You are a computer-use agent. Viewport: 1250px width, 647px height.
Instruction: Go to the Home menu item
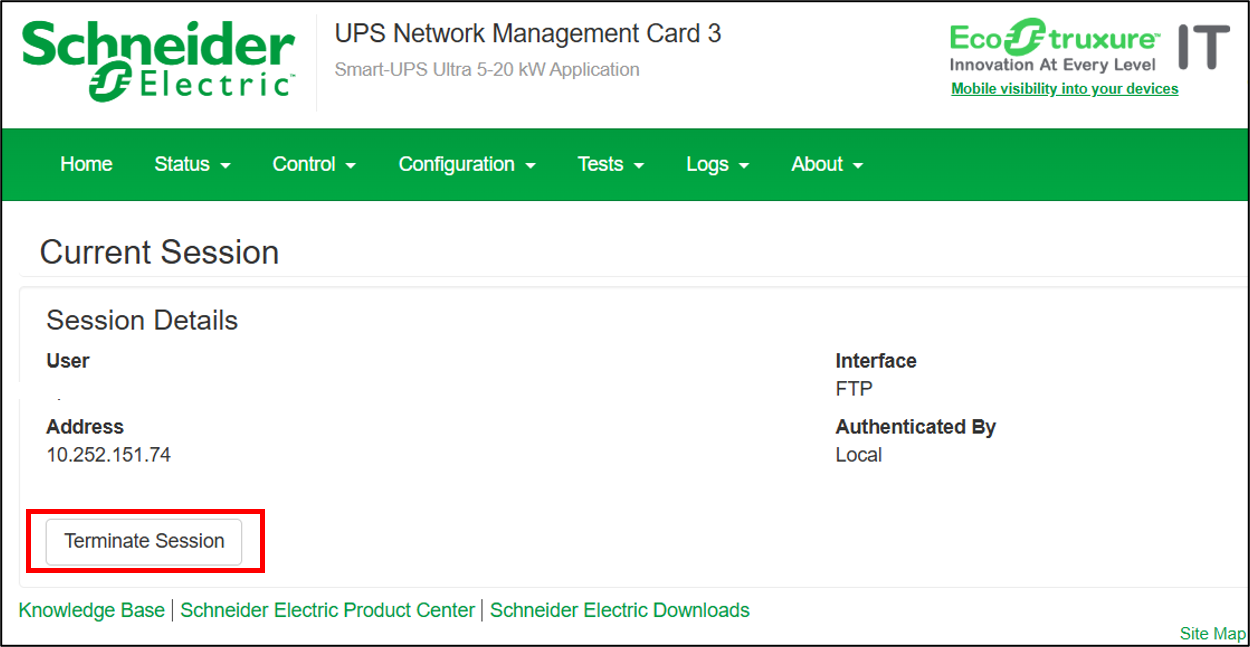pyautogui.click(x=86, y=164)
